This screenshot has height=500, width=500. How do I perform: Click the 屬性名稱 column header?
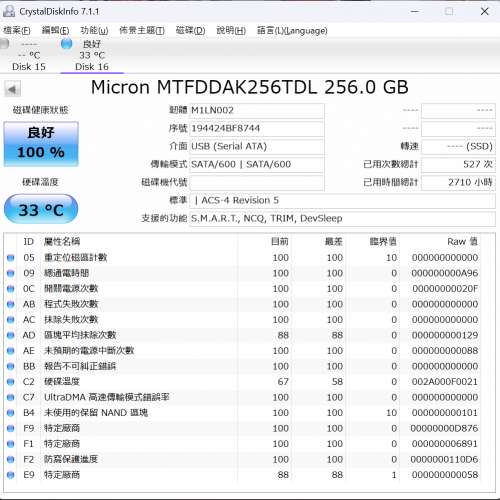139,242
